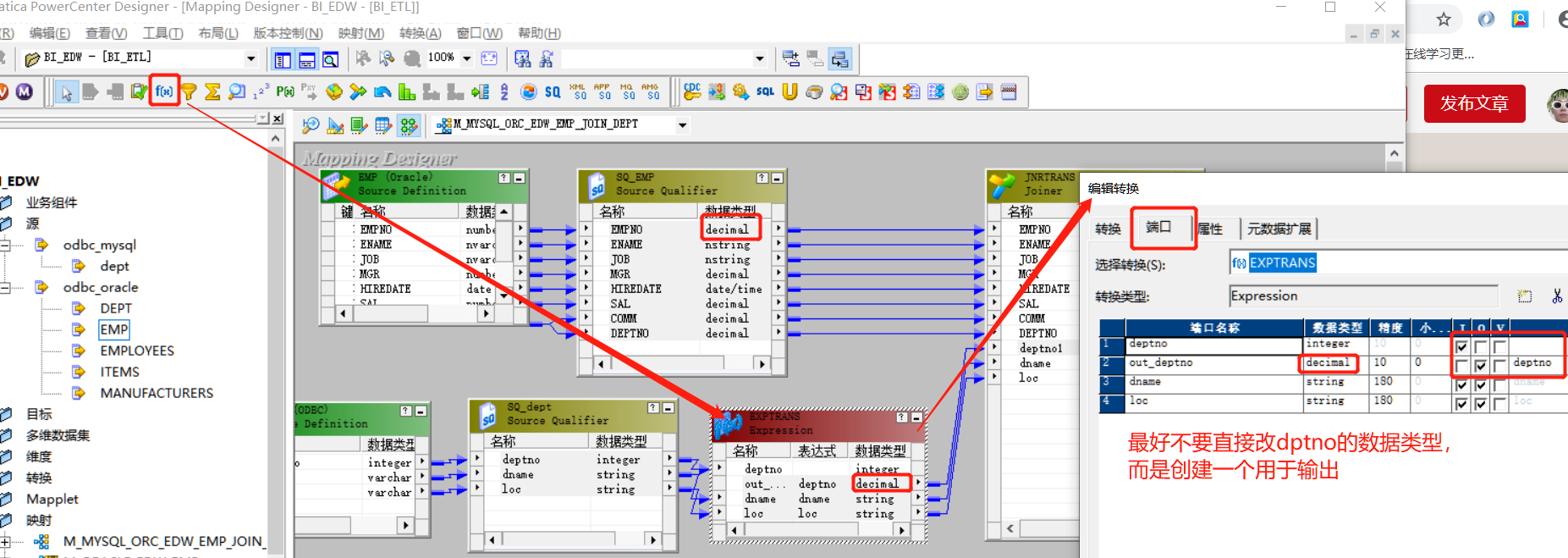Click the Overview window magnifier icon

point(331,59)
